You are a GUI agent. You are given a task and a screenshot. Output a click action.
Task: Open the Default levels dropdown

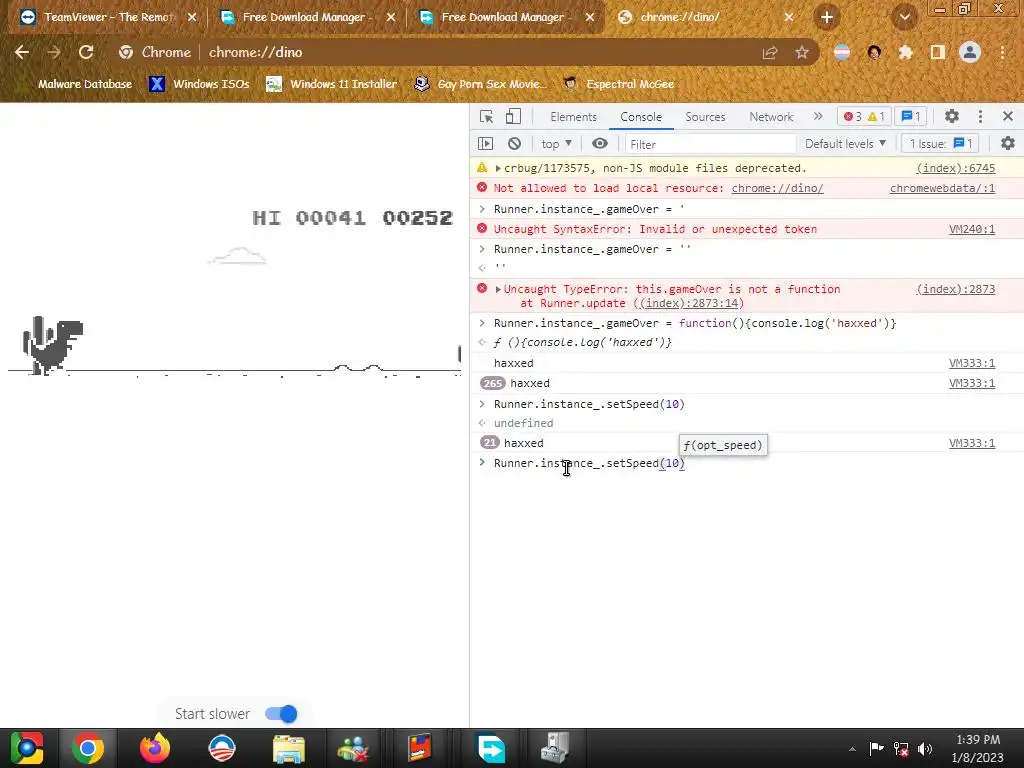point(845,144)
